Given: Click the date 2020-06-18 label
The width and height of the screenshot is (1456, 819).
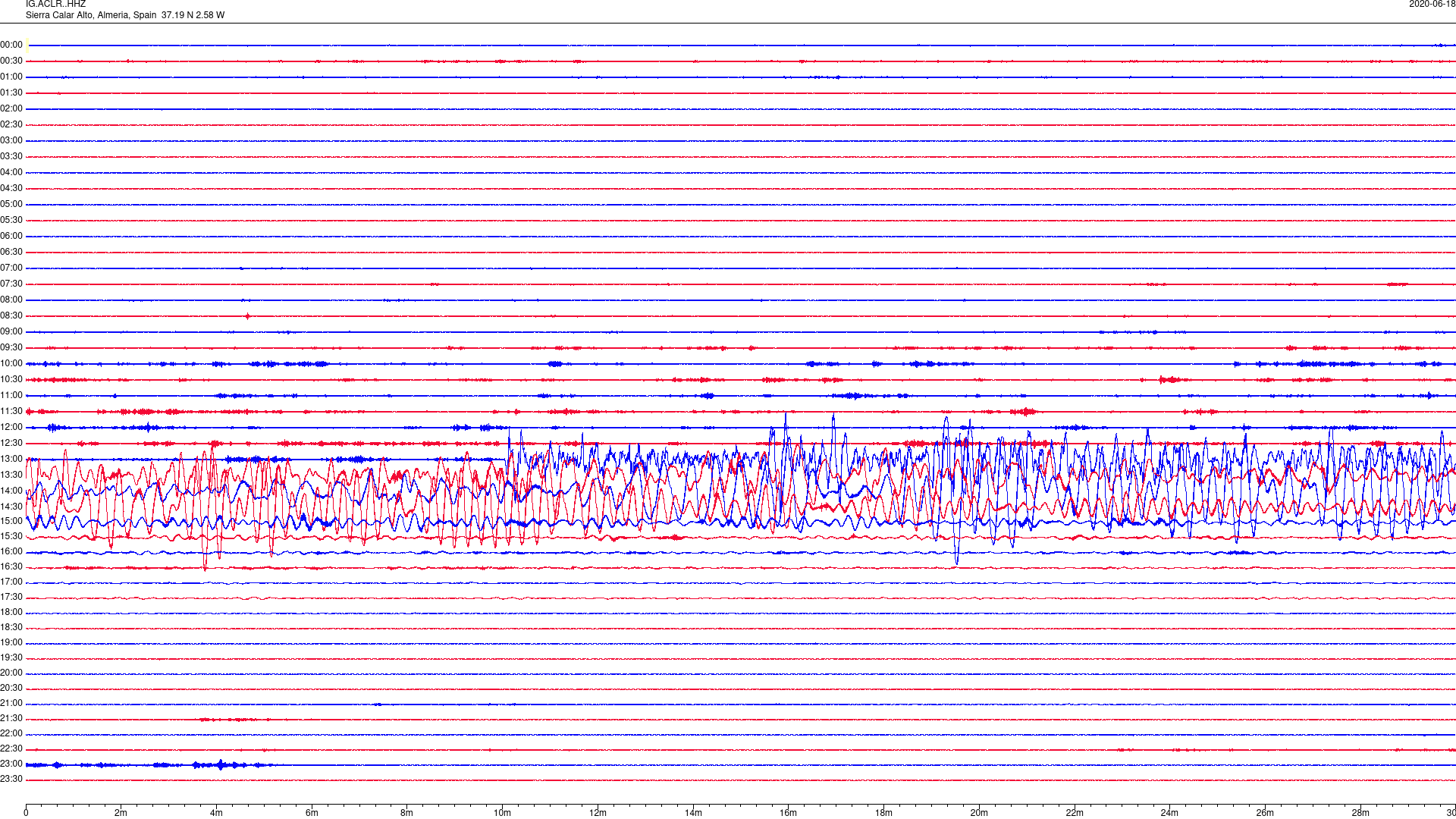Looking at the screenshot, I should click(1432, 5).
